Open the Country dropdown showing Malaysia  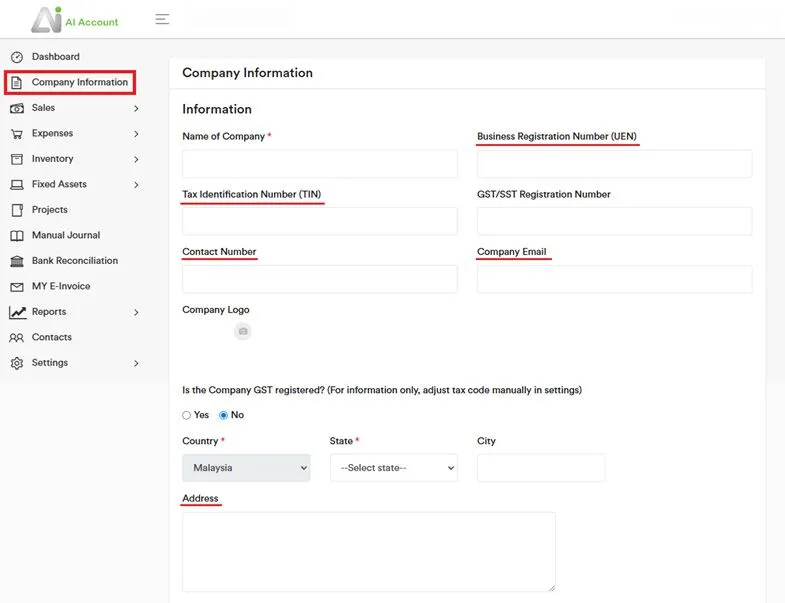click(x=246, y=467)
